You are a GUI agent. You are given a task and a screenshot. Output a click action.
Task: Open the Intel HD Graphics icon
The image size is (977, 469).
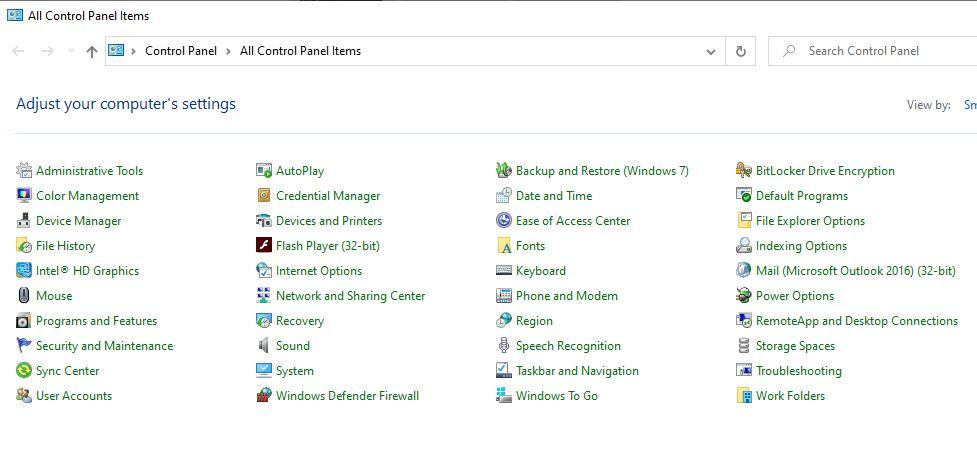[24, 271]
